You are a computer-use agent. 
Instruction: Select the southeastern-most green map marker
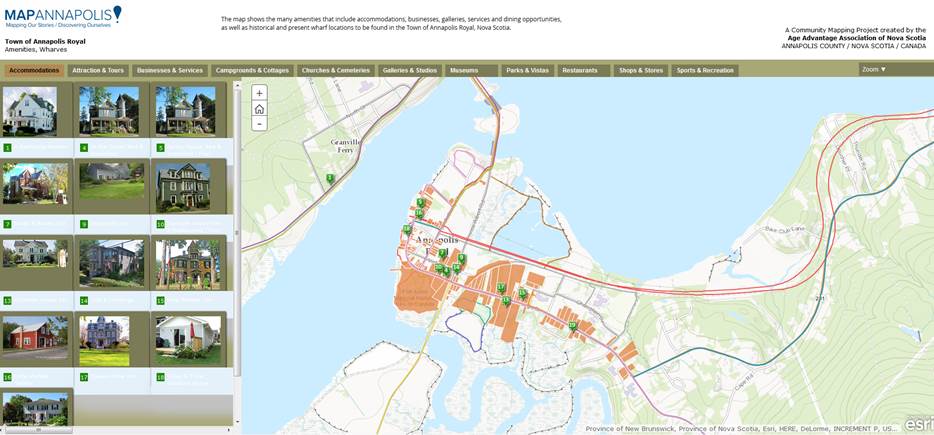pos(572,326)
